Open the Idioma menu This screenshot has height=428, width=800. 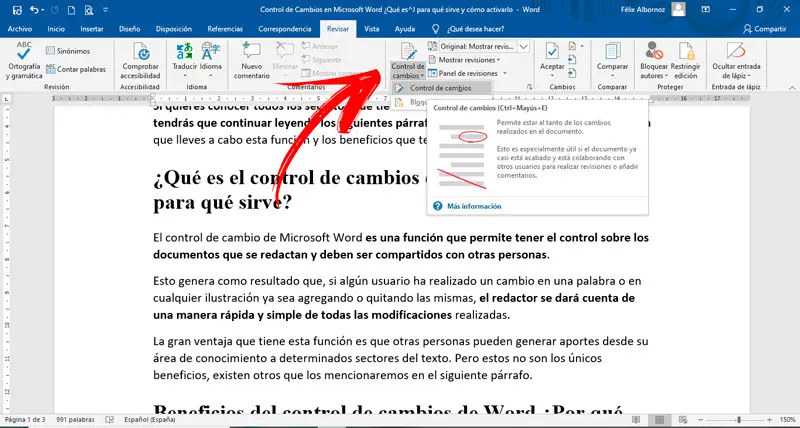click(x=211, y=61)
